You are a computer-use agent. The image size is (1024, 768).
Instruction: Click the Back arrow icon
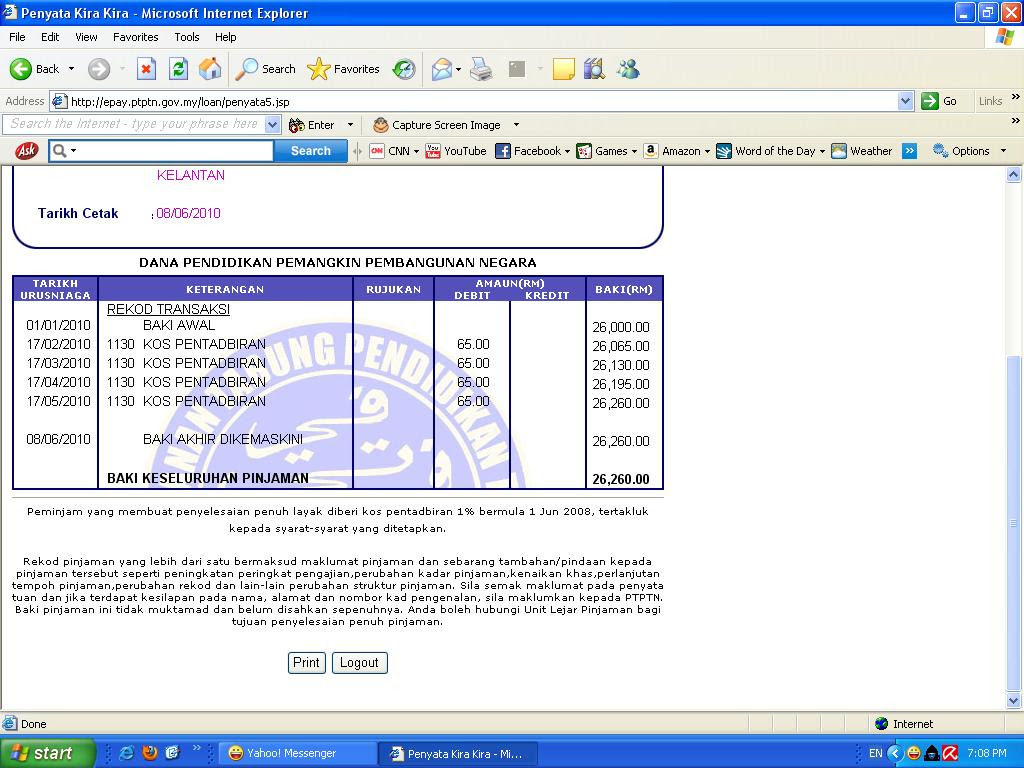tap(21, 69)
